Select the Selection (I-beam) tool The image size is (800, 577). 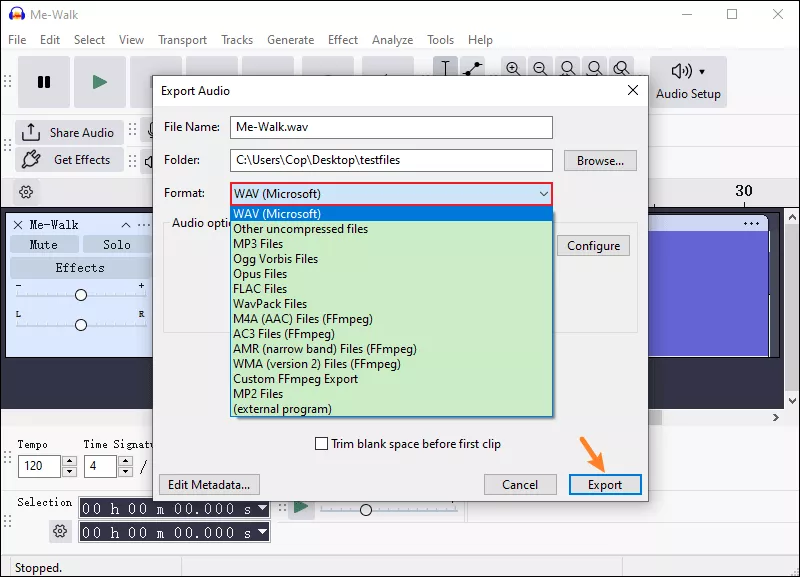click(445, 67)
